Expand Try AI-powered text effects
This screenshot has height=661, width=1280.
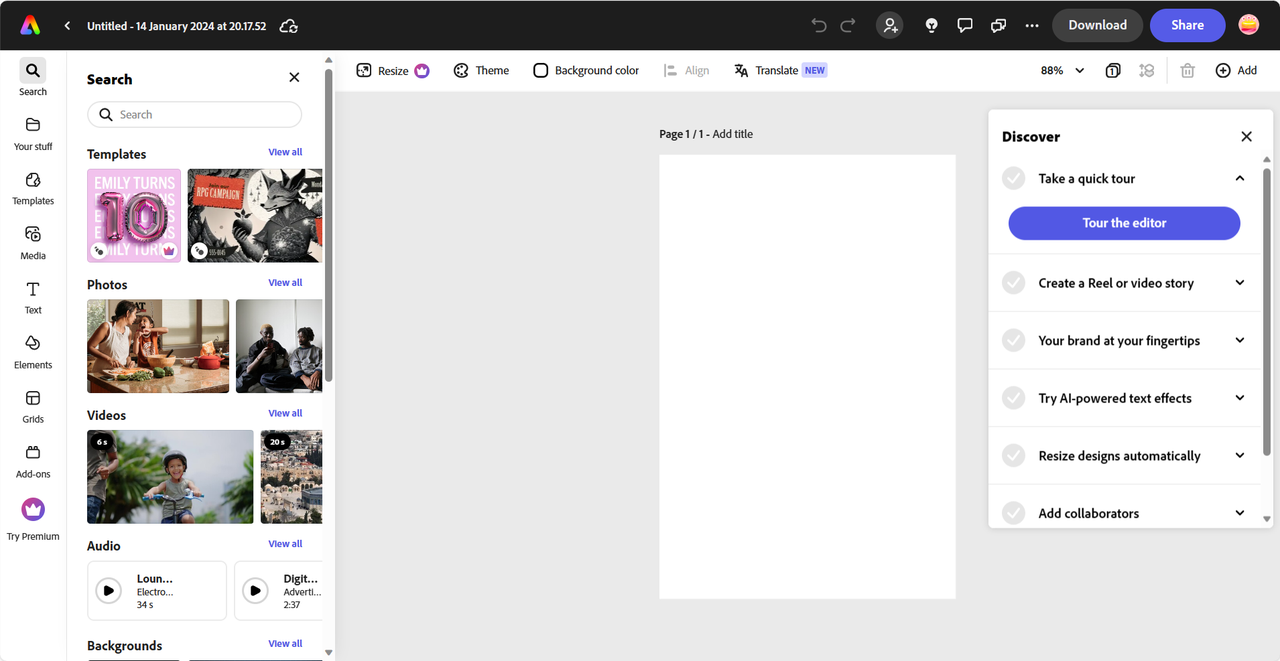pyautogui.click(x=1240, y=398)
